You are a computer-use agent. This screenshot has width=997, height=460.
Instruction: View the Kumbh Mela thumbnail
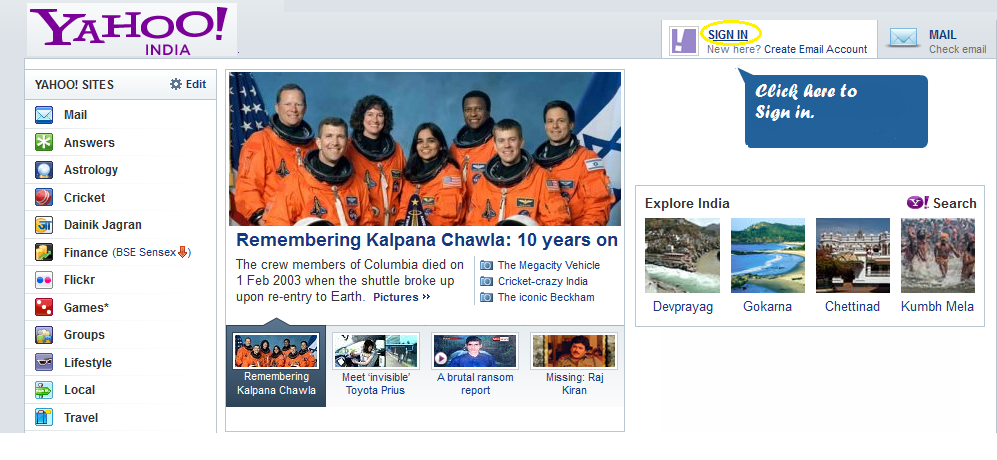pyautogui.click(x=938, y=255)
